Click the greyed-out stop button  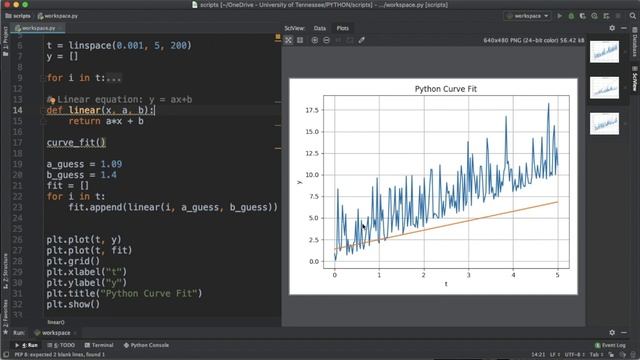pos(618,16)
